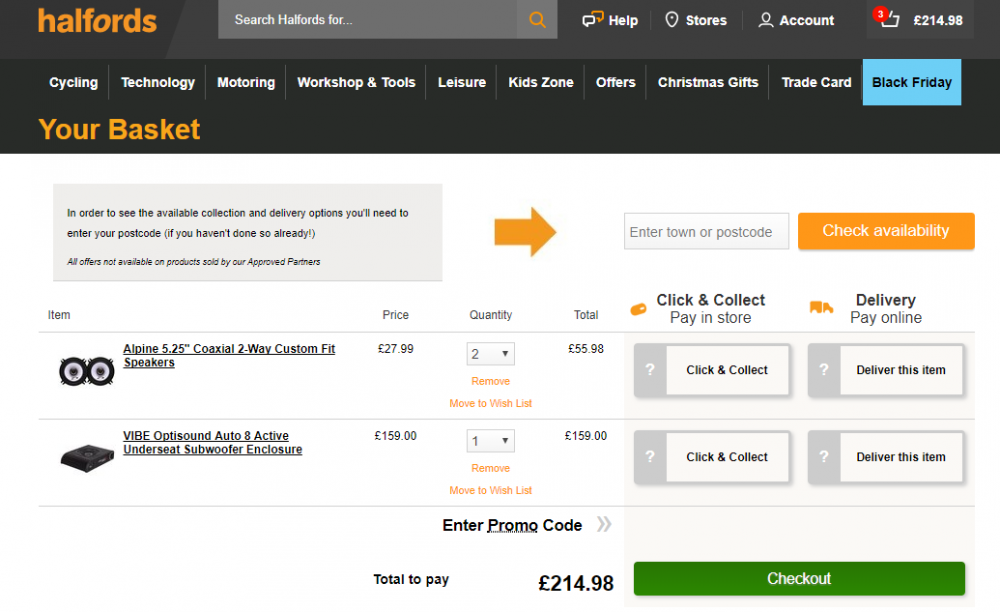Open quantity dropdown for Alpine speakers
This screenshot has height=612, width=1000.
(490, 354)
